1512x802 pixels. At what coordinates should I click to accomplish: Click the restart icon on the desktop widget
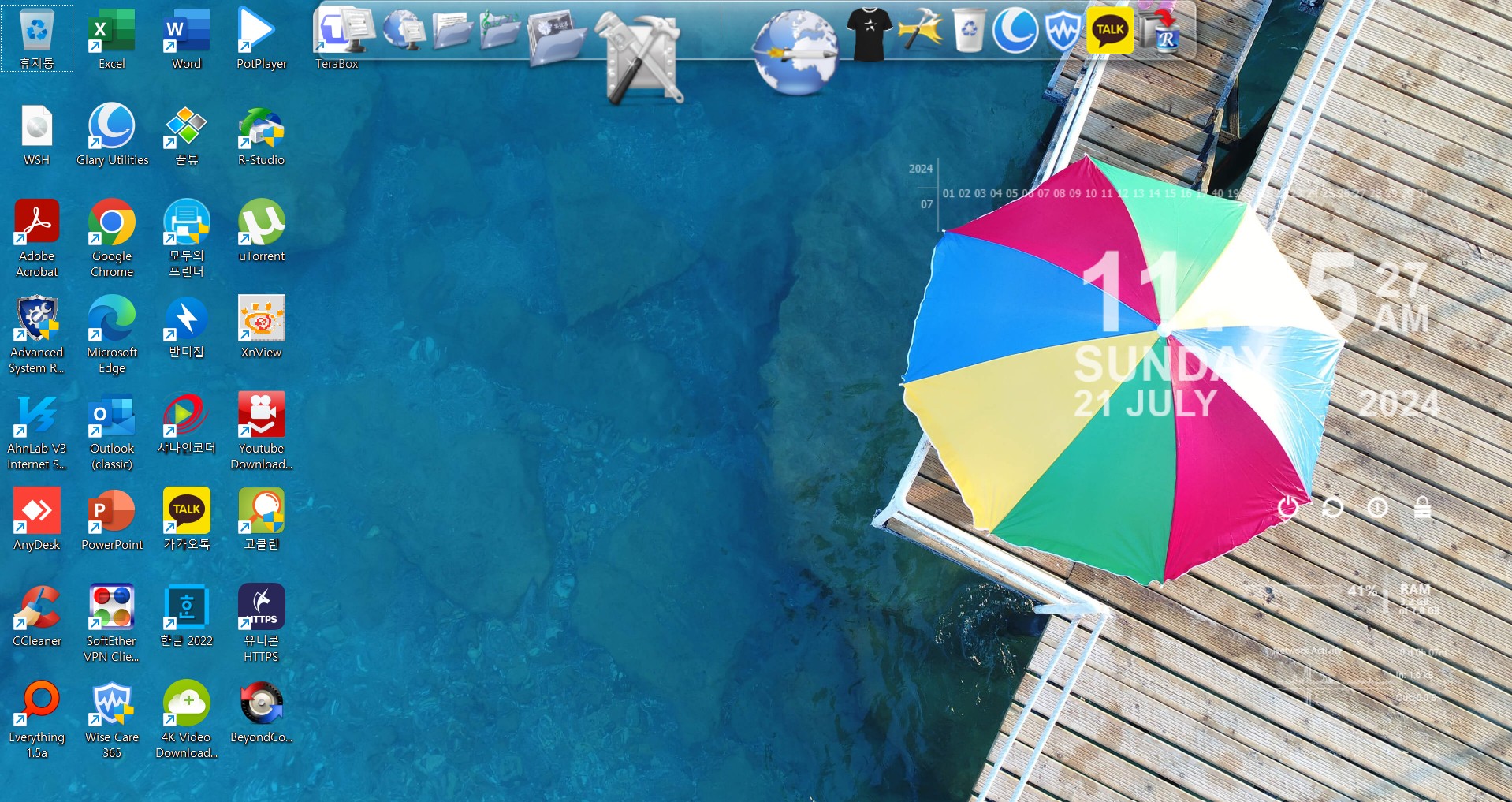point(1332,507)
